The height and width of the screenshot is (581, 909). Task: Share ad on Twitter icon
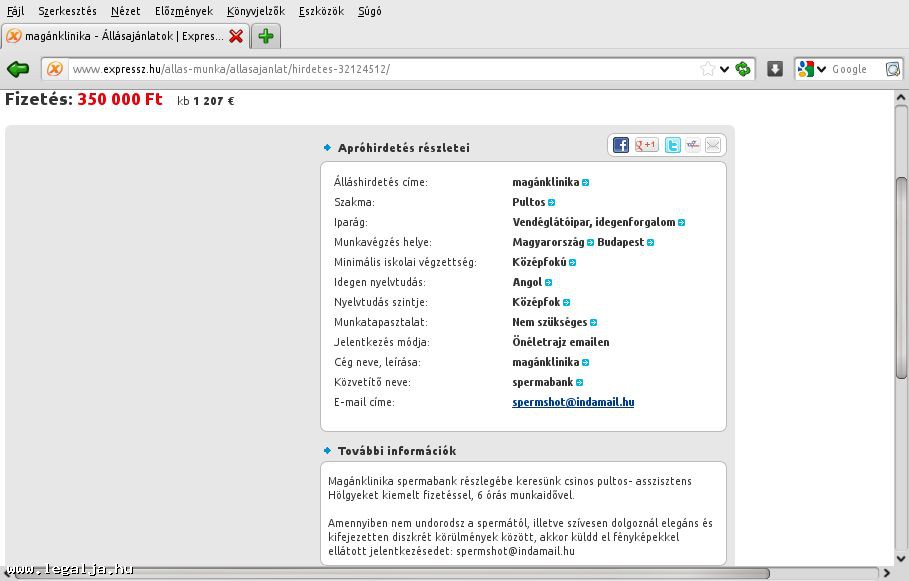[x=672, y=145]
